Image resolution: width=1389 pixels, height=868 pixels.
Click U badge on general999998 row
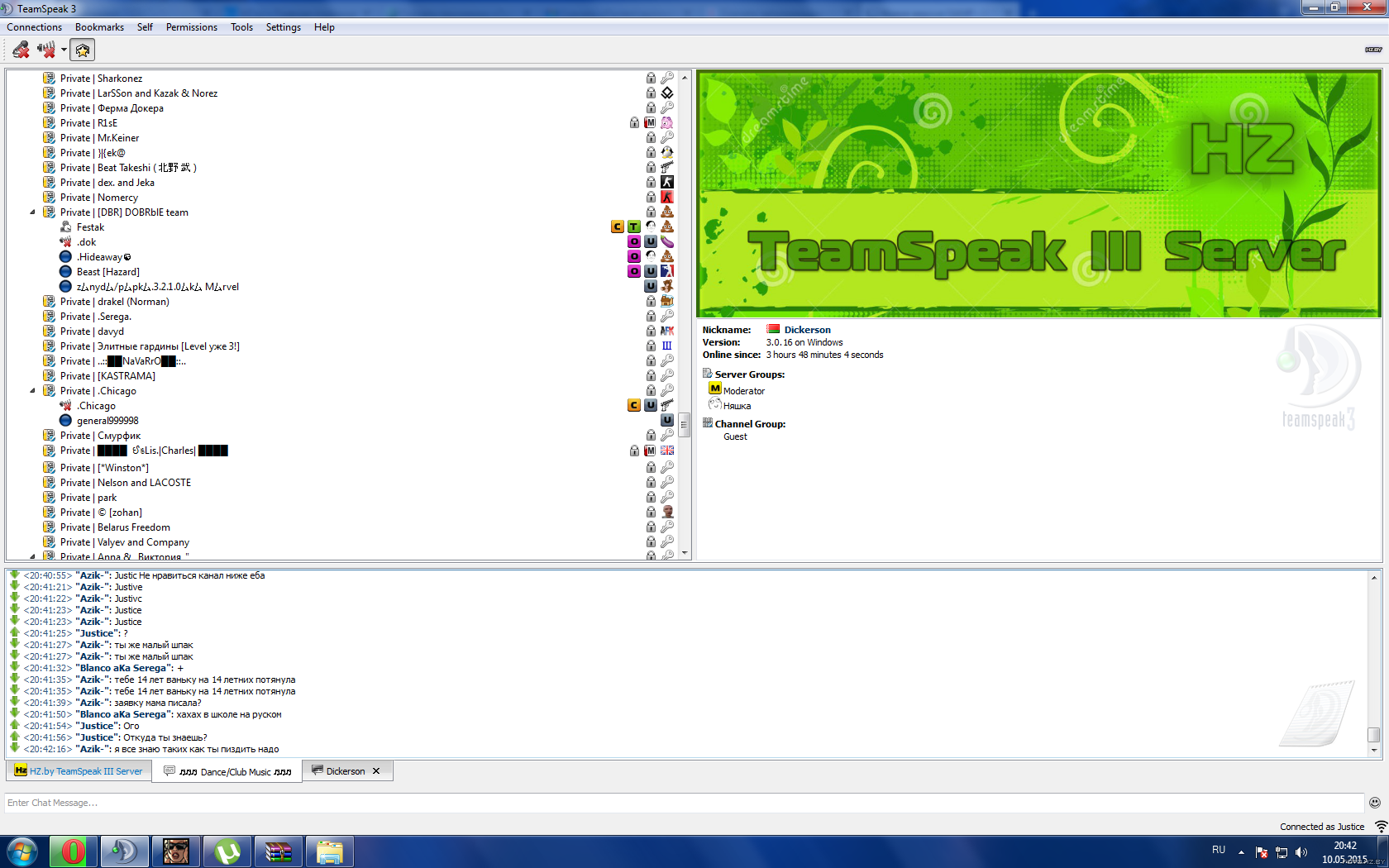coord(667,421)
